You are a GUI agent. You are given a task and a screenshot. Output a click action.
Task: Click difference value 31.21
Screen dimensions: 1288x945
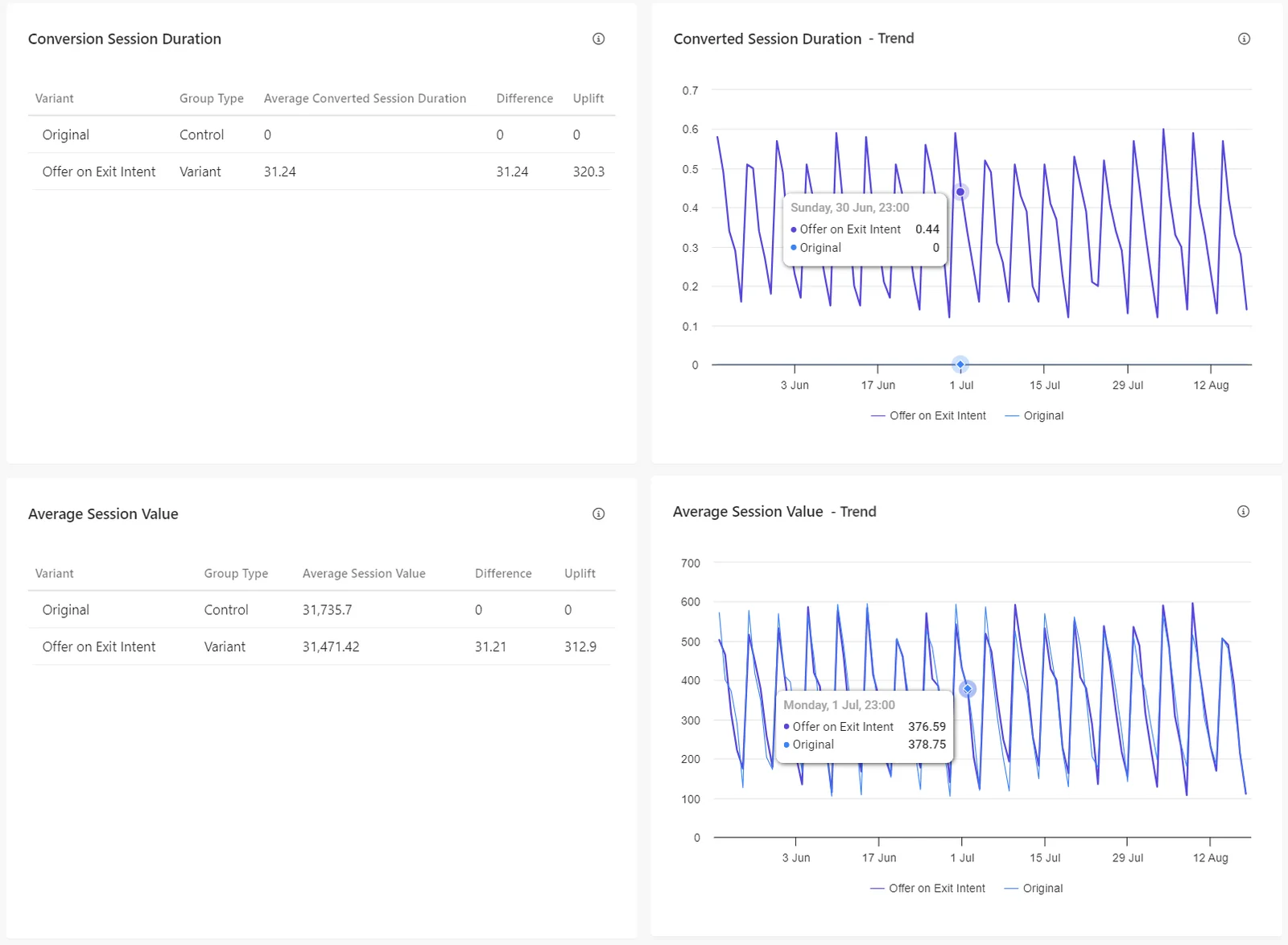(x=490, y=646)
